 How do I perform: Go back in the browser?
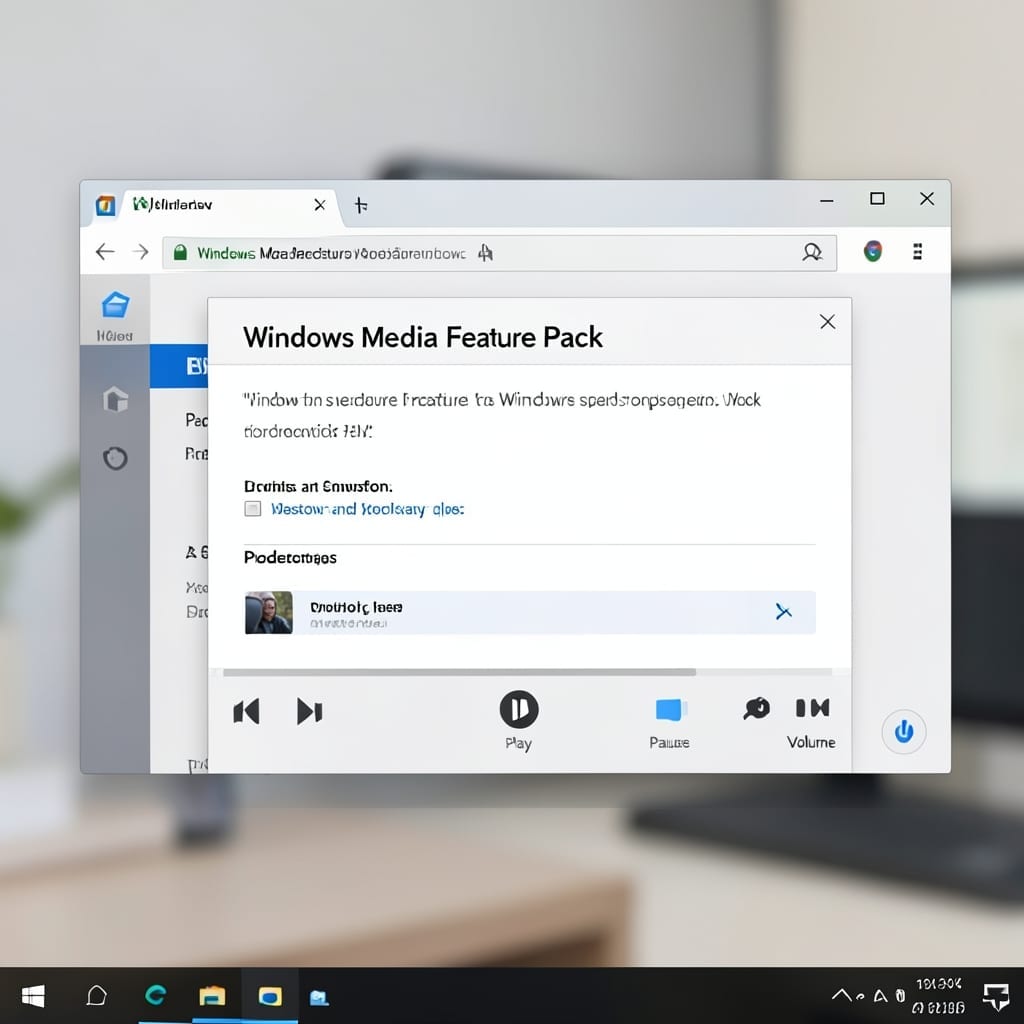(x=105, y=252)
